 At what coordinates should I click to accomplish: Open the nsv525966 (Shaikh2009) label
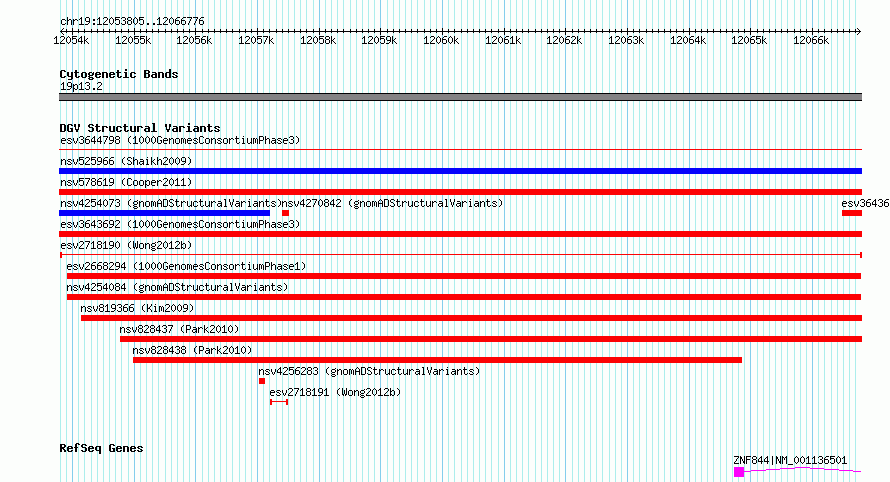(x=126, y=161)
